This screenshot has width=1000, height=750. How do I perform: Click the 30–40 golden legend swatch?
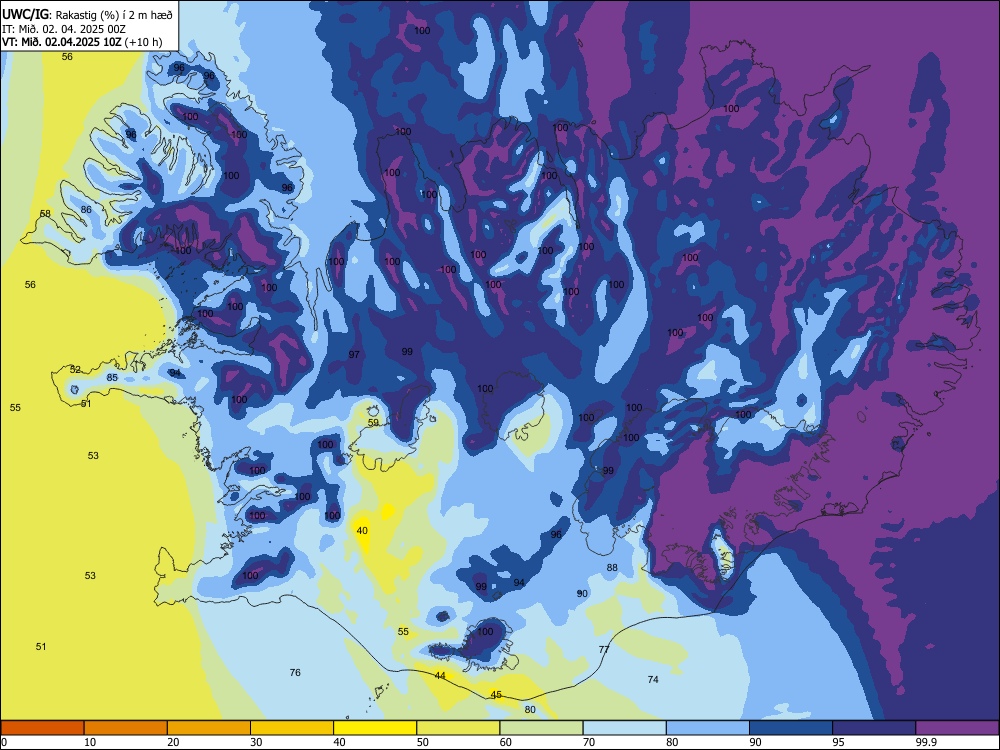point(292,728)
